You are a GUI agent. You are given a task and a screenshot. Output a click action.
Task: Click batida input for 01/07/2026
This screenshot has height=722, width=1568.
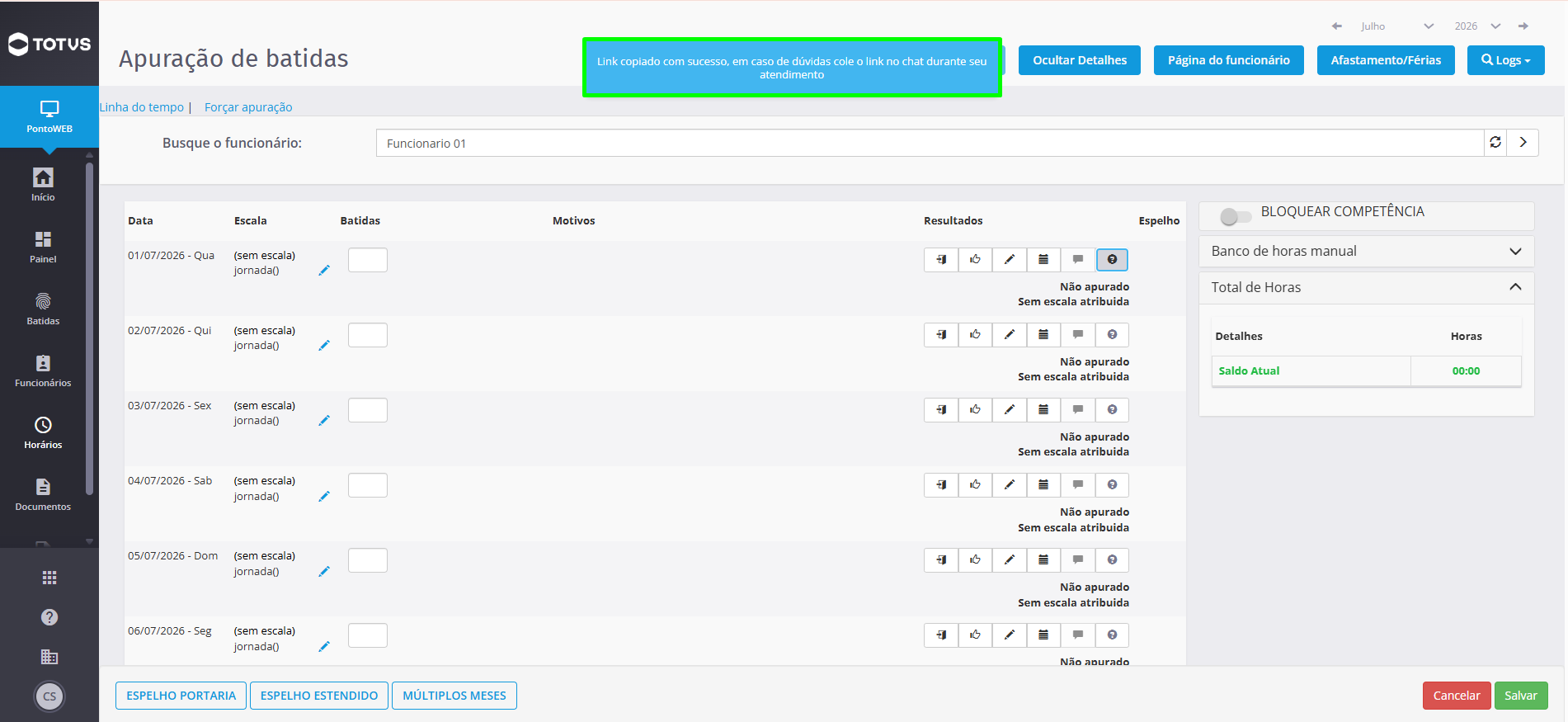[368, 260]
